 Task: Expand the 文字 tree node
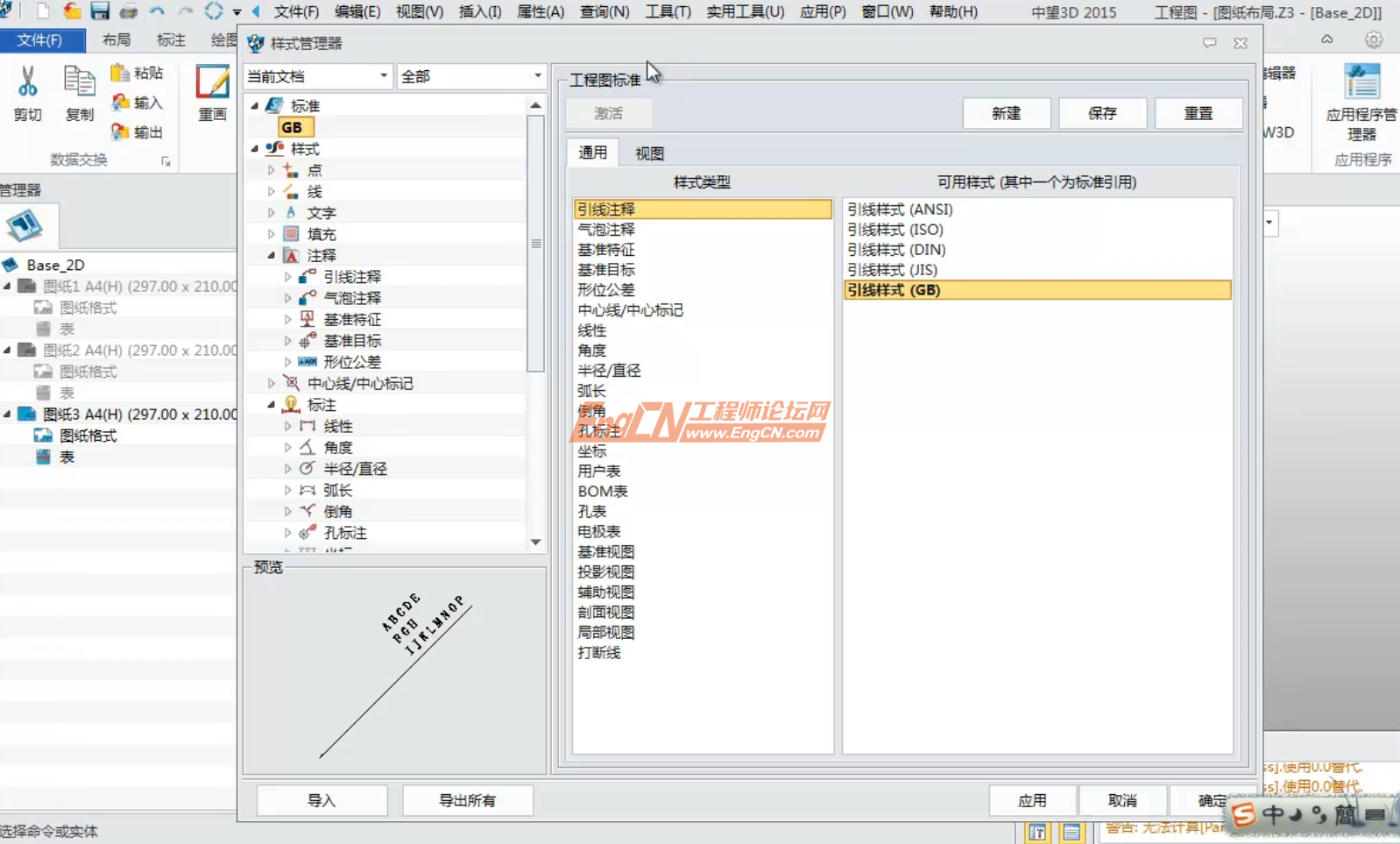271,213
